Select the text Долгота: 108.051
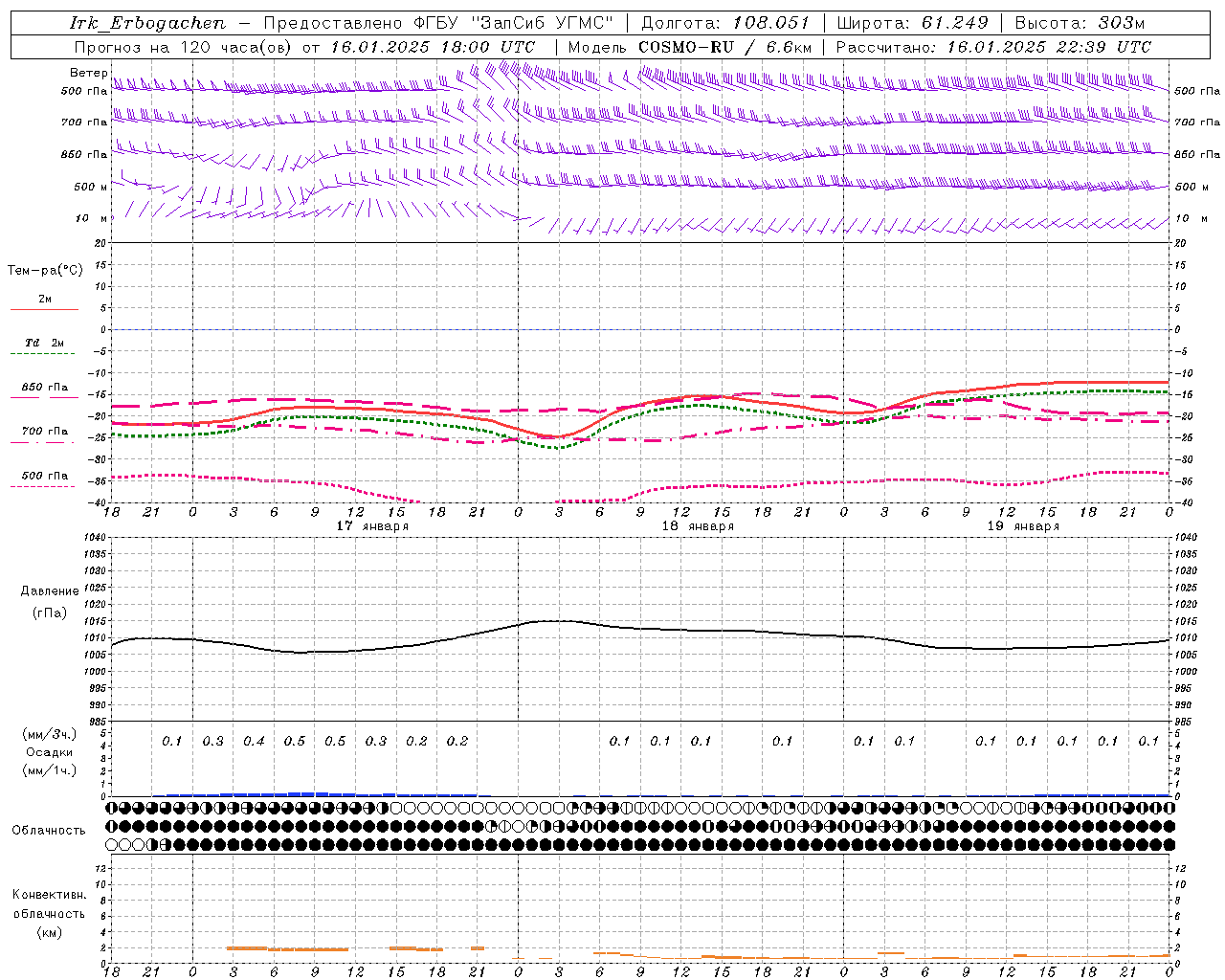This screenshot has height=980, width=1225. pyautogui.click(x=724, y=23)
